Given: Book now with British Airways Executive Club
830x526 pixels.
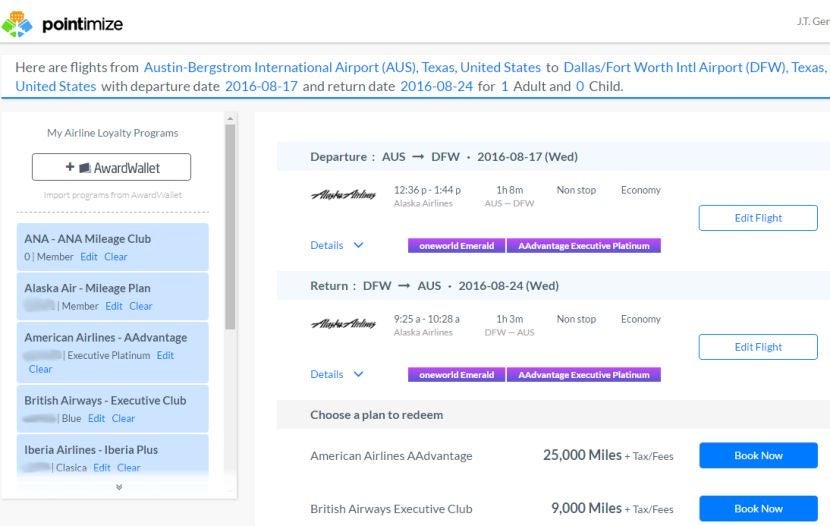Looking at the screenshot, I should click(x=757, y=509).
